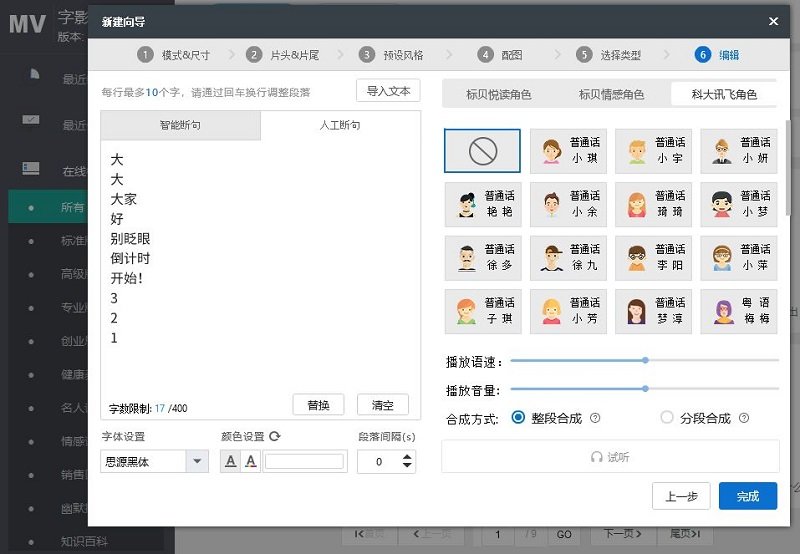Choose the 普通话 小妍 voice character
Viewport: 800px width, 554px height.
coord(738,150)
